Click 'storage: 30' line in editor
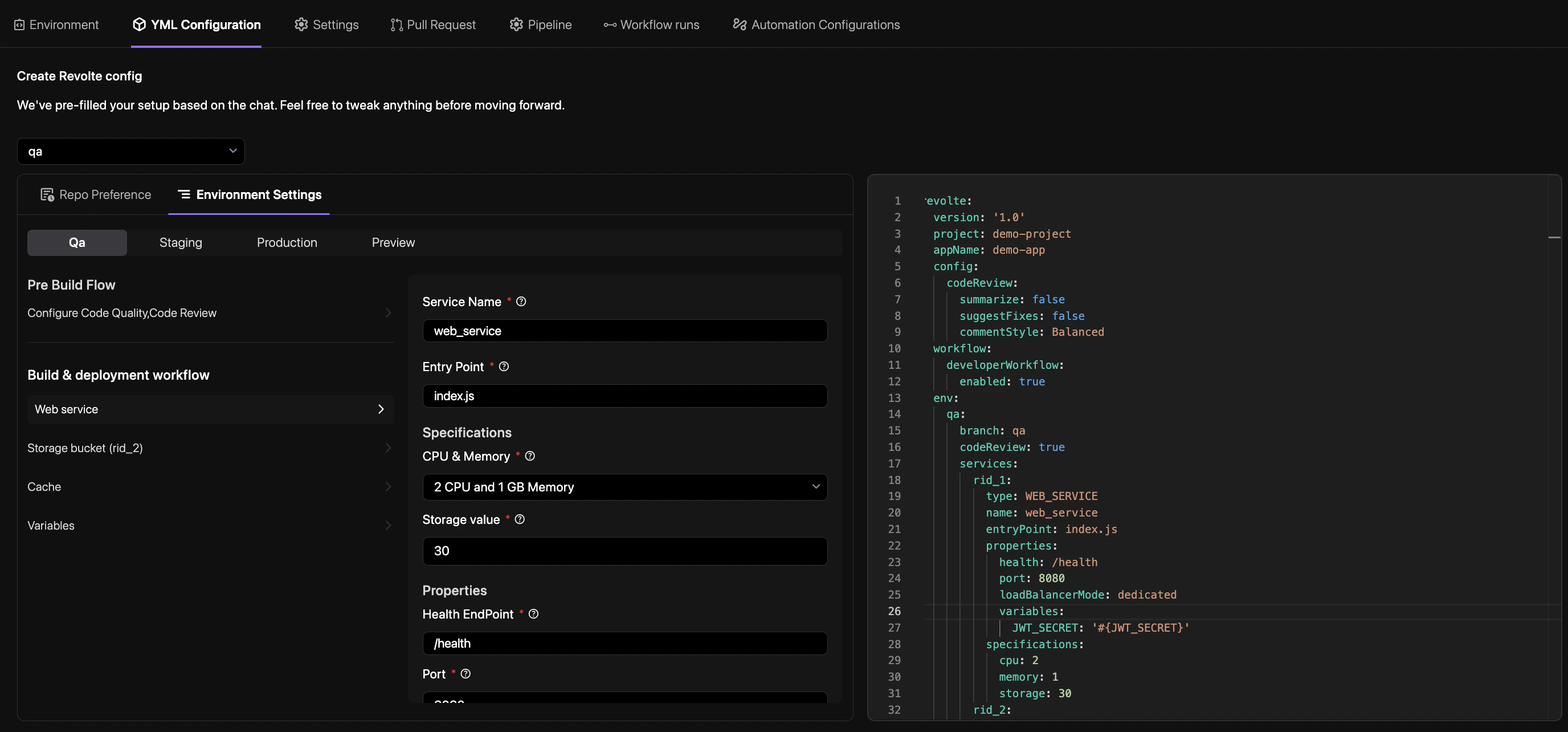Image resolution: width=1568 pixels, height=732 pixels. coord(1035,694)
